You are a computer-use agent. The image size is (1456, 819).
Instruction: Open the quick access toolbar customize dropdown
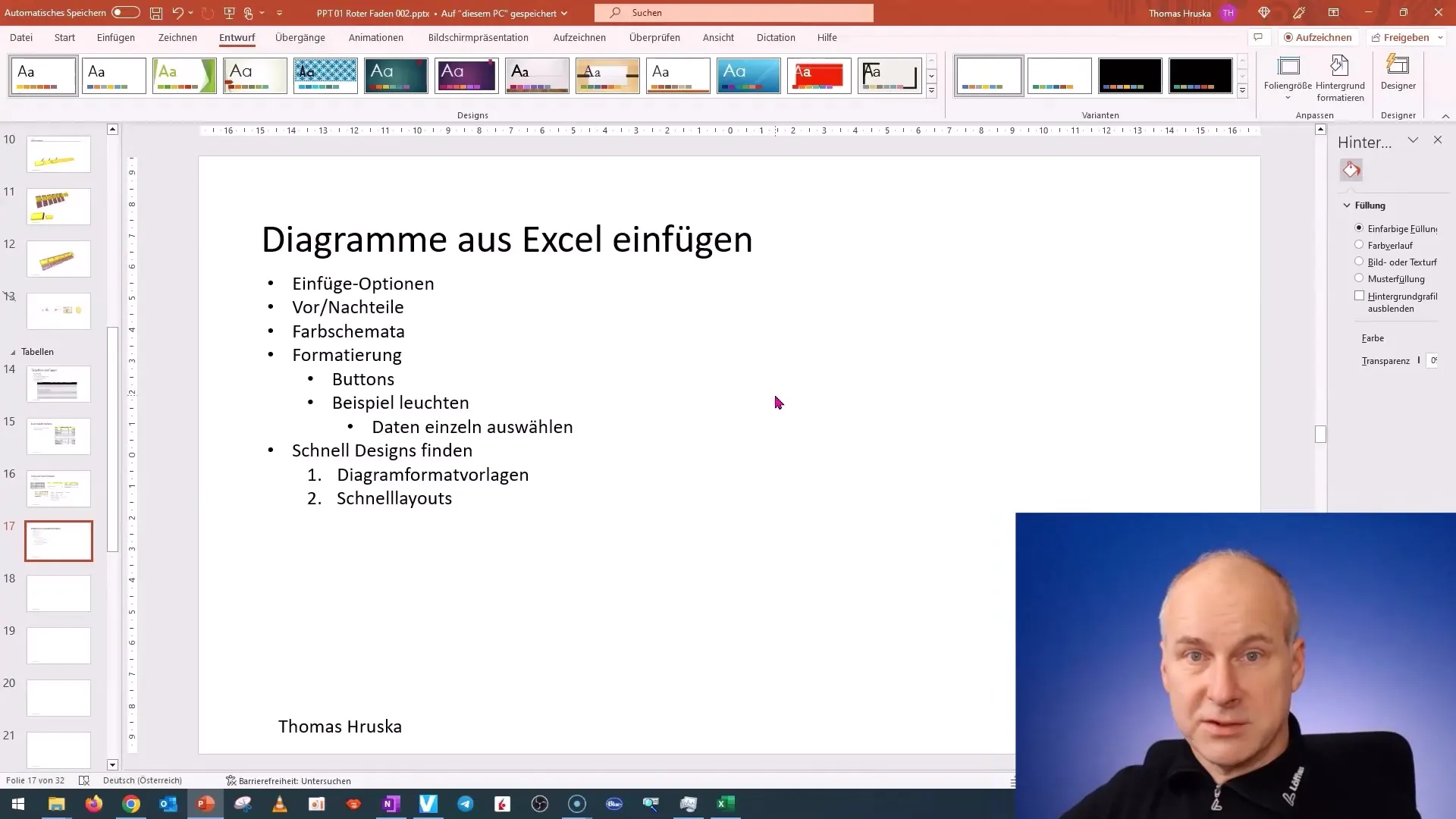coord(279,13)
